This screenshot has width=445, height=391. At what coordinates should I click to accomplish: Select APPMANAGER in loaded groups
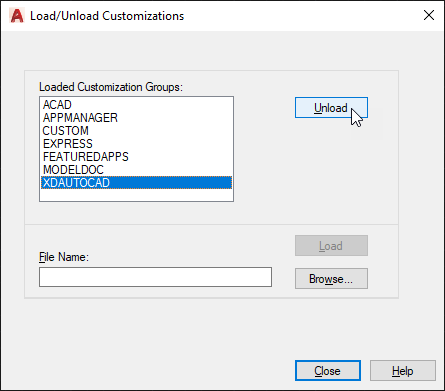pyautogui.click(x=136, y=118)
